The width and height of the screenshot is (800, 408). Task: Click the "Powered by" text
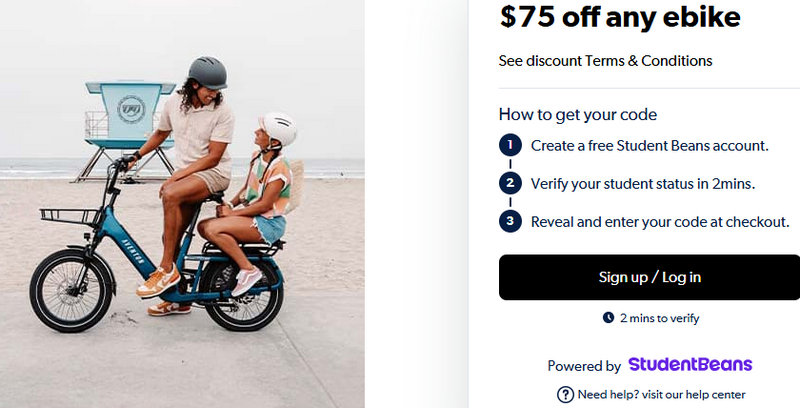pyautogui.click(x=584, y=366)
